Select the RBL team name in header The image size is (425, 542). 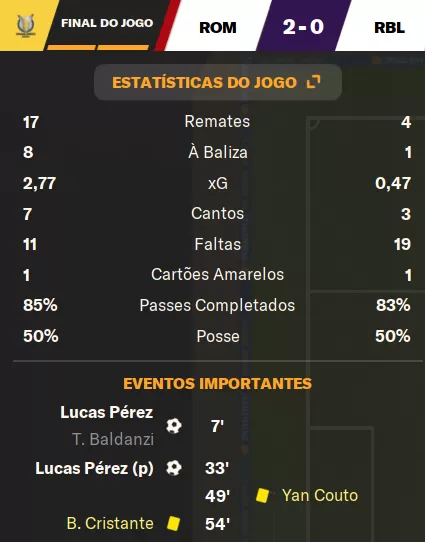[389, 28]
